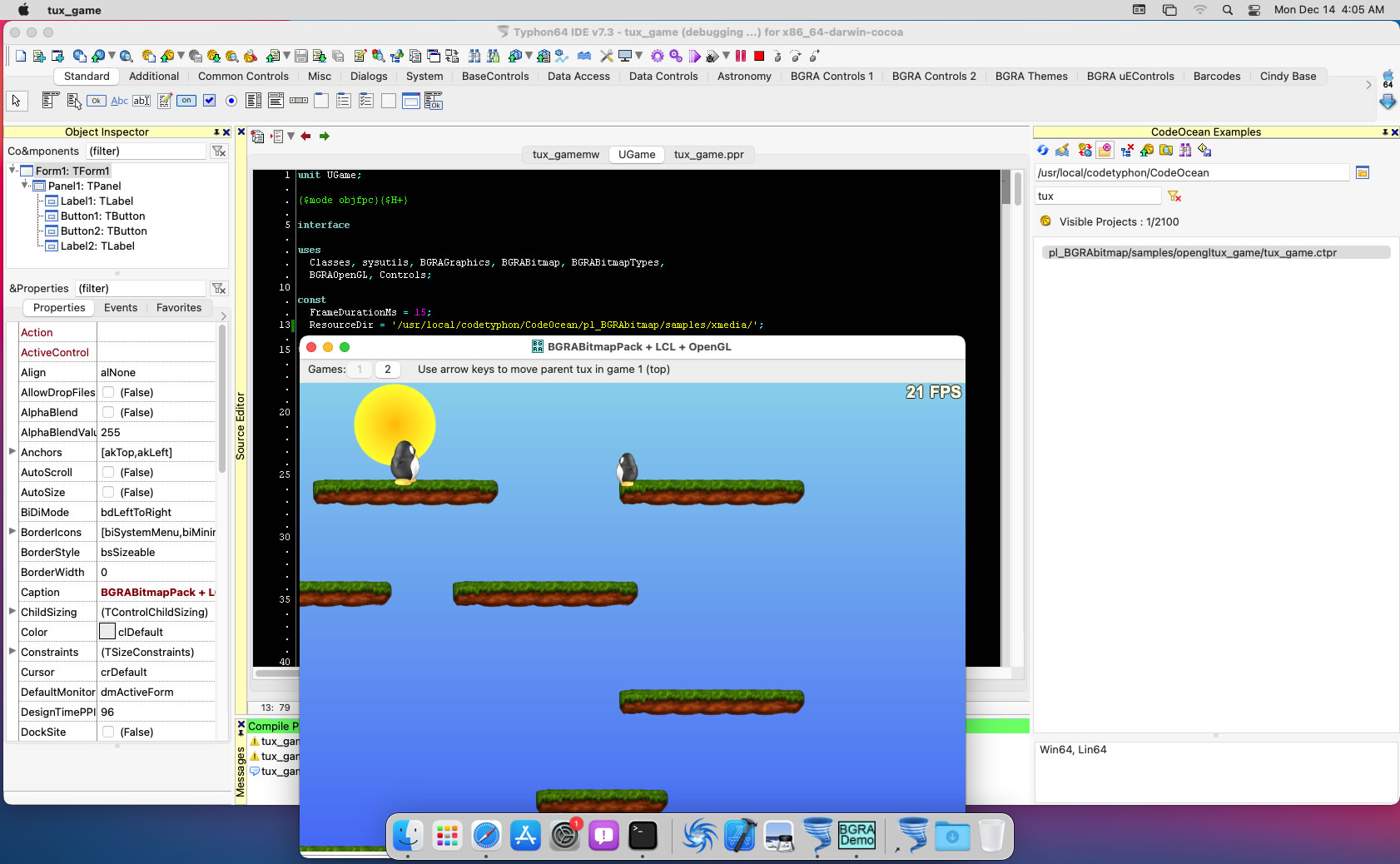Click the refresh icon in CodeOcean Examples
This screenshot has width=1400, height=864.
[x=1043, y=150]
